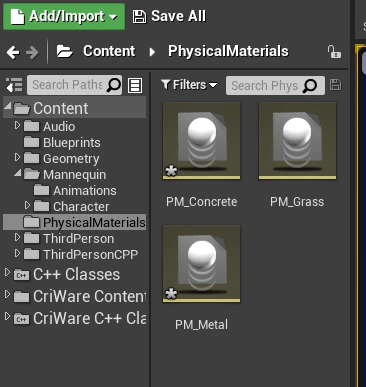Open the Add/Import menu
Screen dimensions: 366x387
(x=64, y=16)
